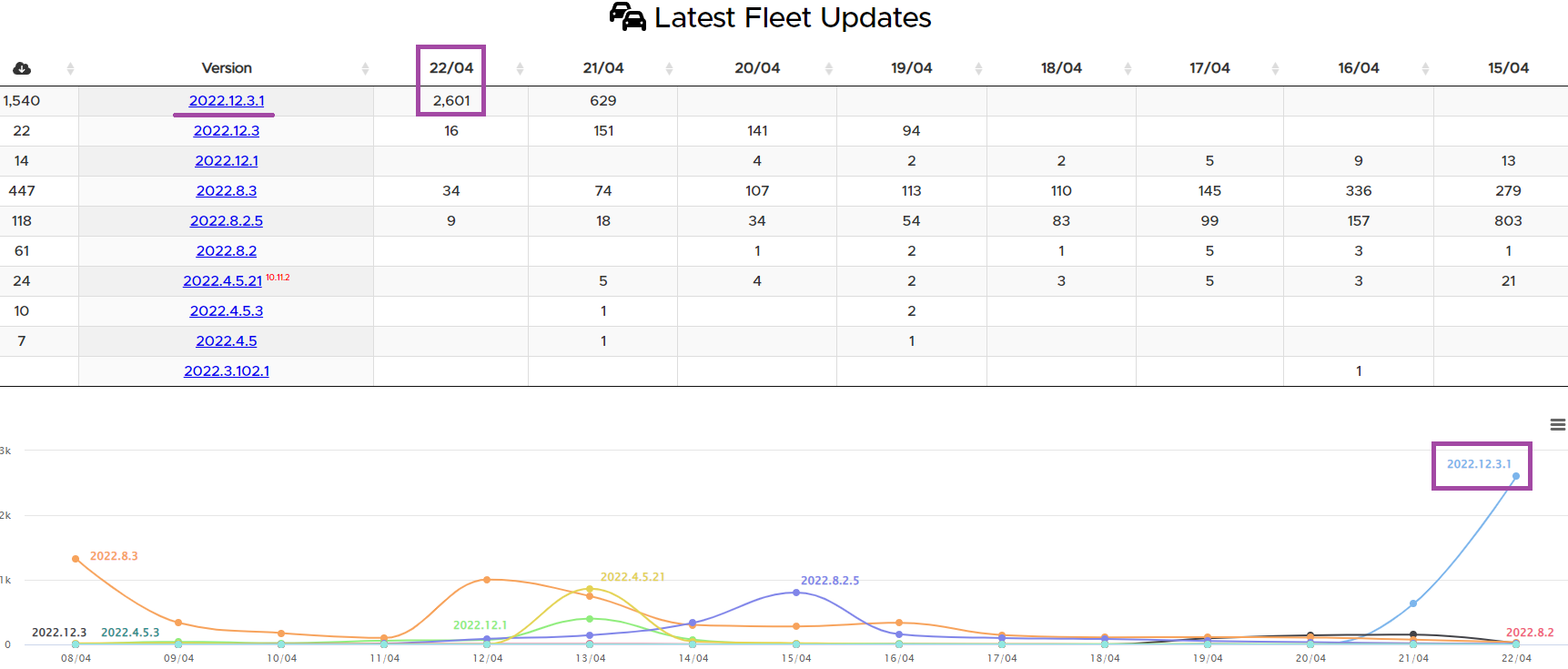Sort the 17/04 column using arrows

click(1275, 68)
